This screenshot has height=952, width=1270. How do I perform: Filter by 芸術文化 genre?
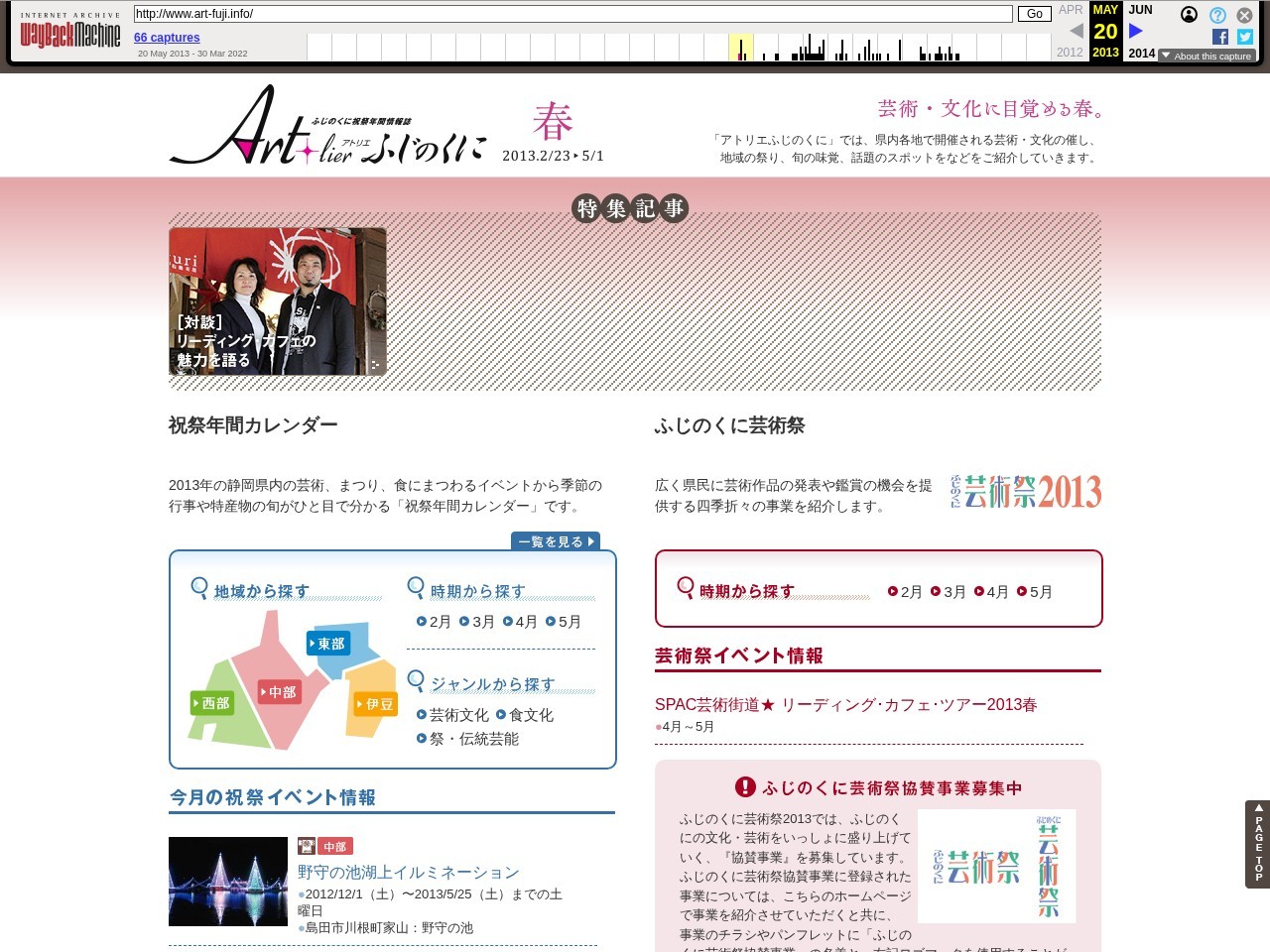[x=452, y=715]
